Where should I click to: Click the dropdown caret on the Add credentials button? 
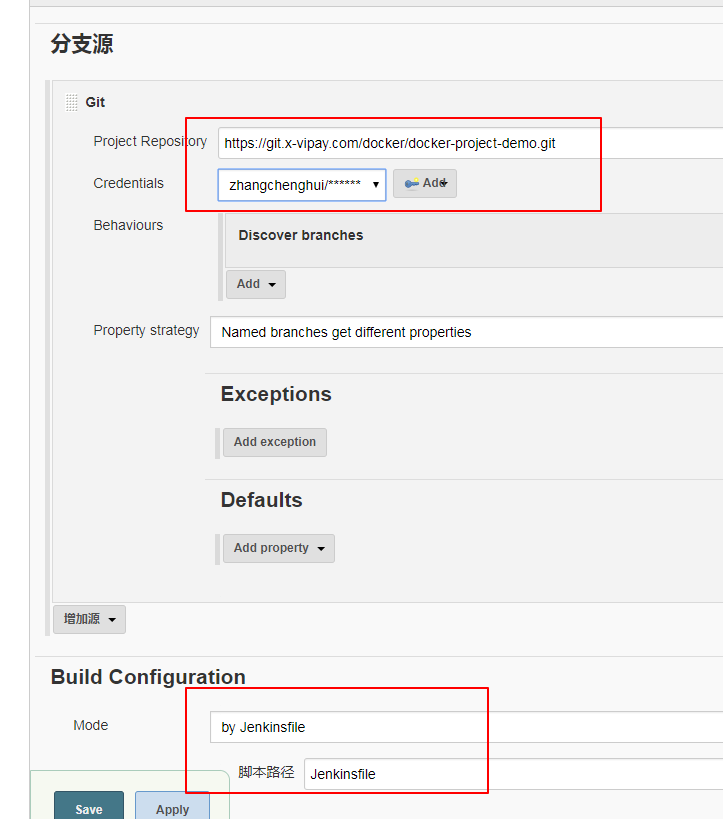tap(444, 183)
